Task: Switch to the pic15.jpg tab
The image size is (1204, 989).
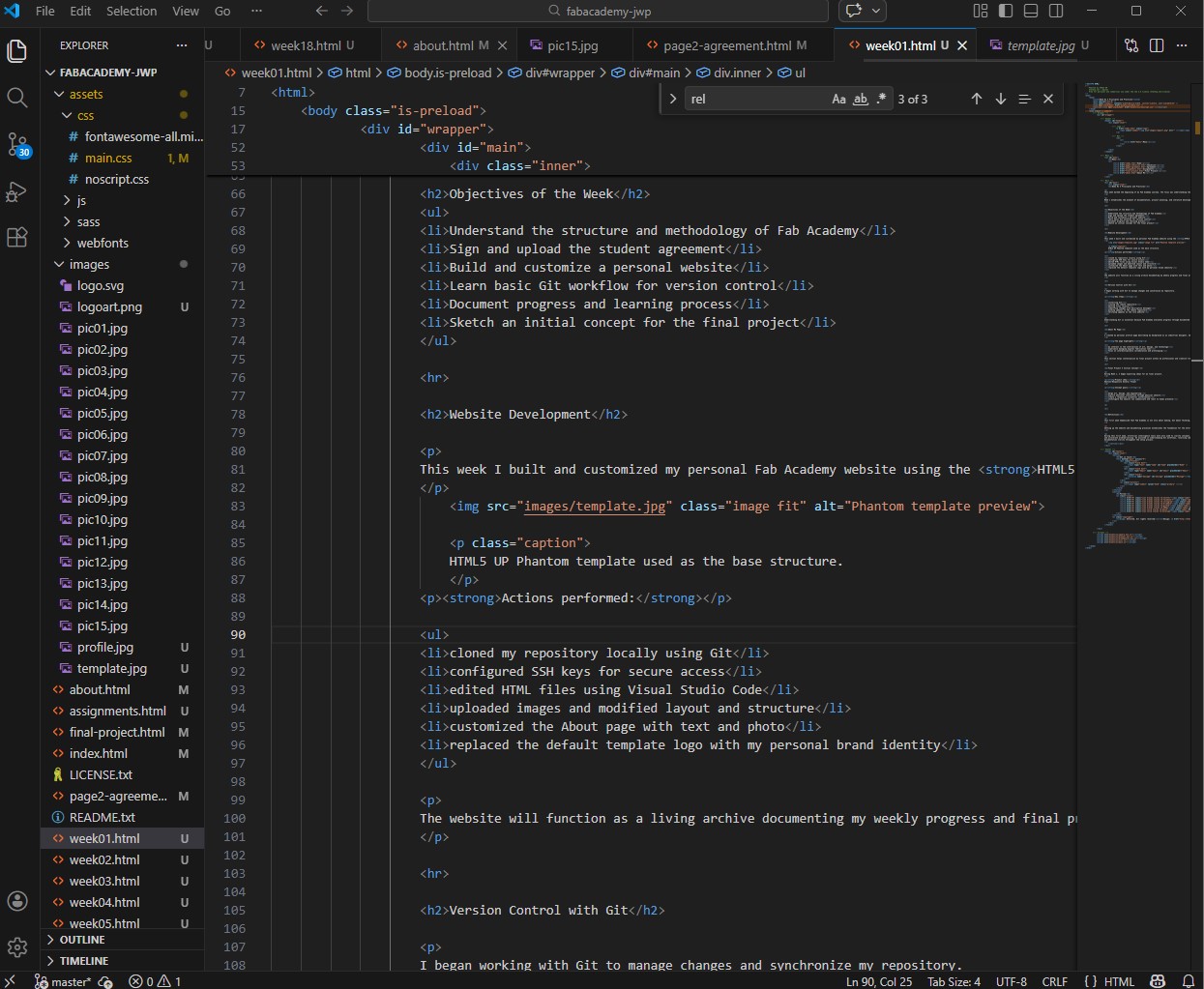Action: coord(573,45)
